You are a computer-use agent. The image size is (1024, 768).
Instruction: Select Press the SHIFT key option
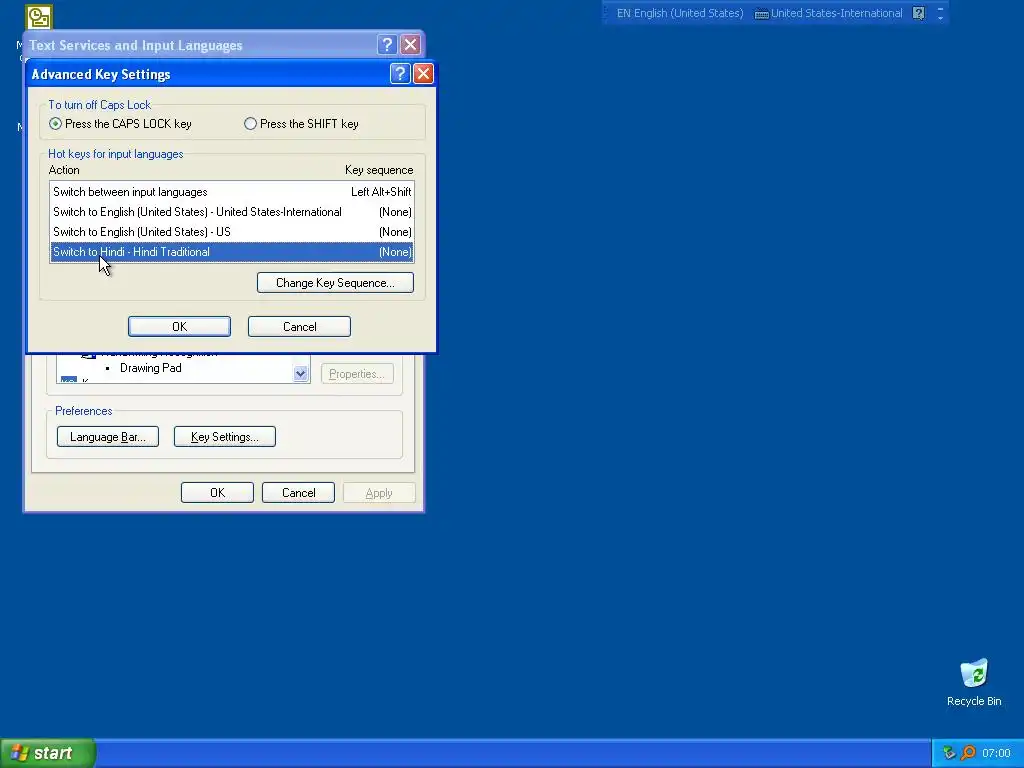pos(301,123)
